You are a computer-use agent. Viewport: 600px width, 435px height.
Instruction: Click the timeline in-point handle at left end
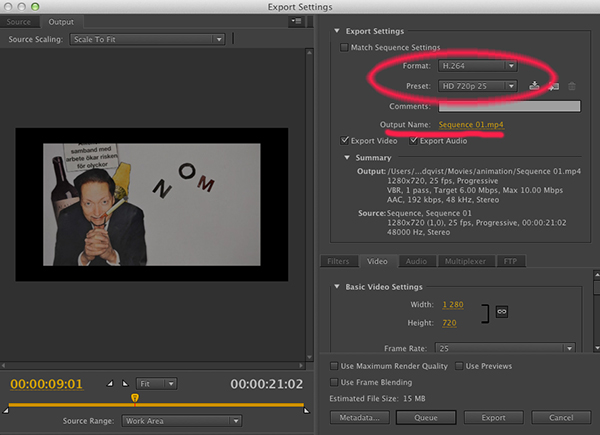click(5, 411)
